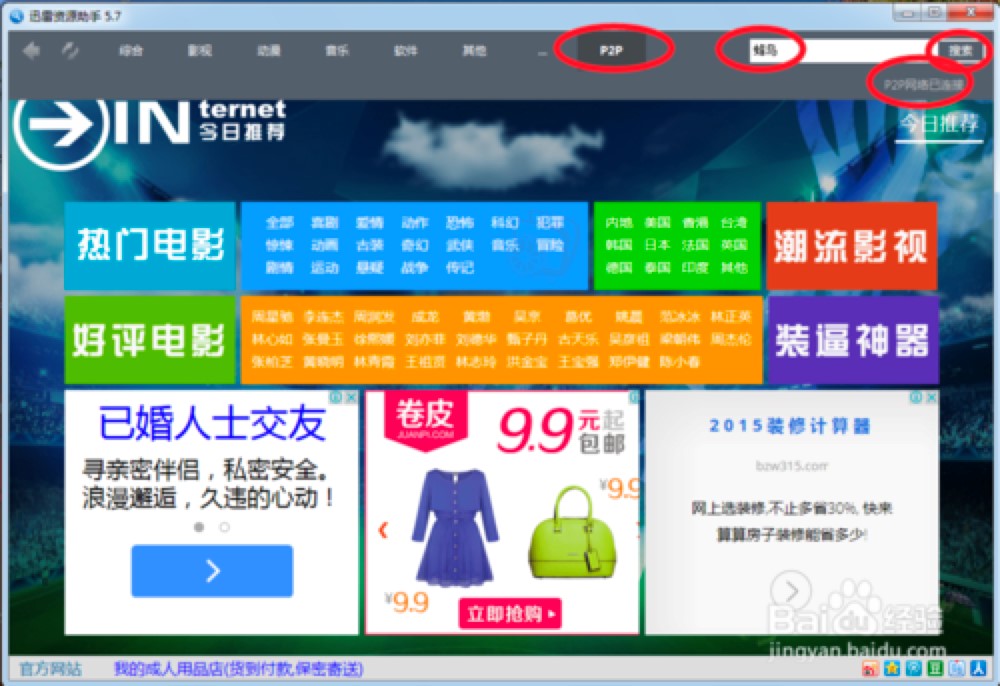Switch to the 软件 tab

406,50
